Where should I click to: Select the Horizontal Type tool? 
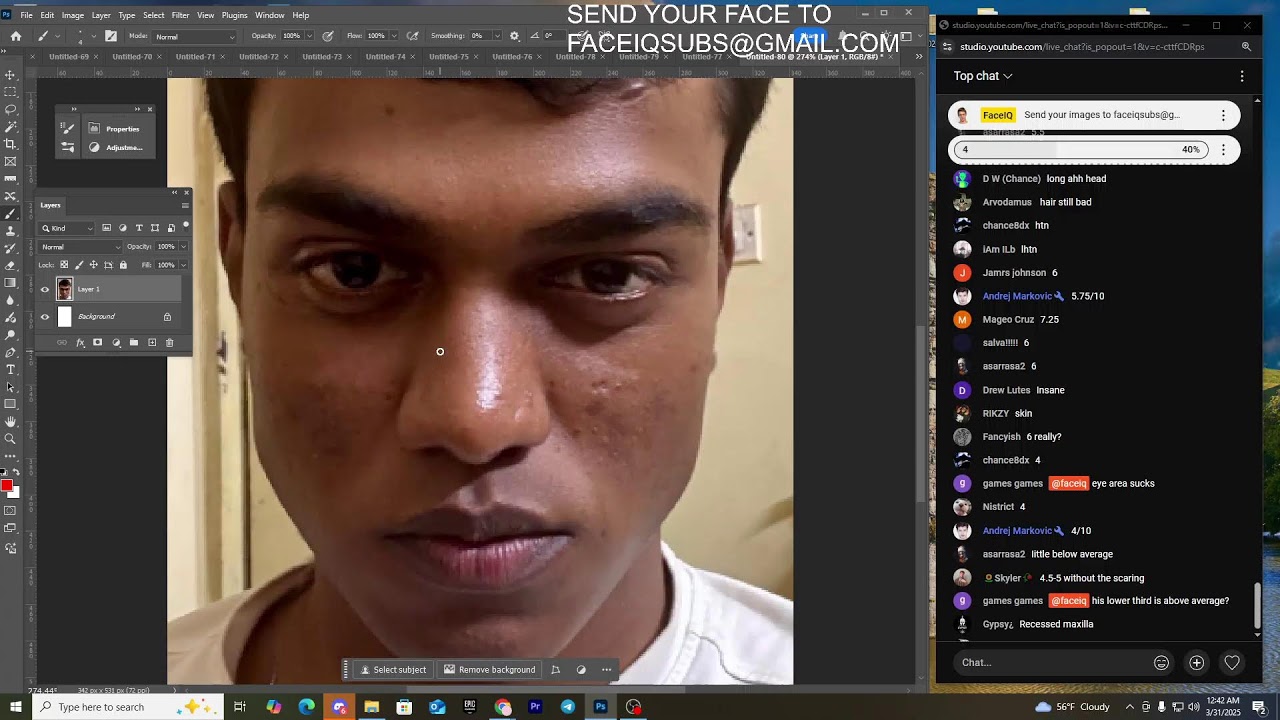(x=10, y=369)
